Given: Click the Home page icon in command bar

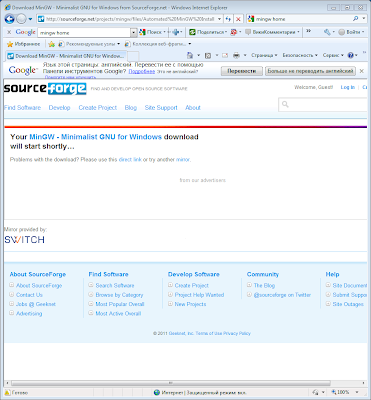Looking at the screenshot, I should 190,55.
